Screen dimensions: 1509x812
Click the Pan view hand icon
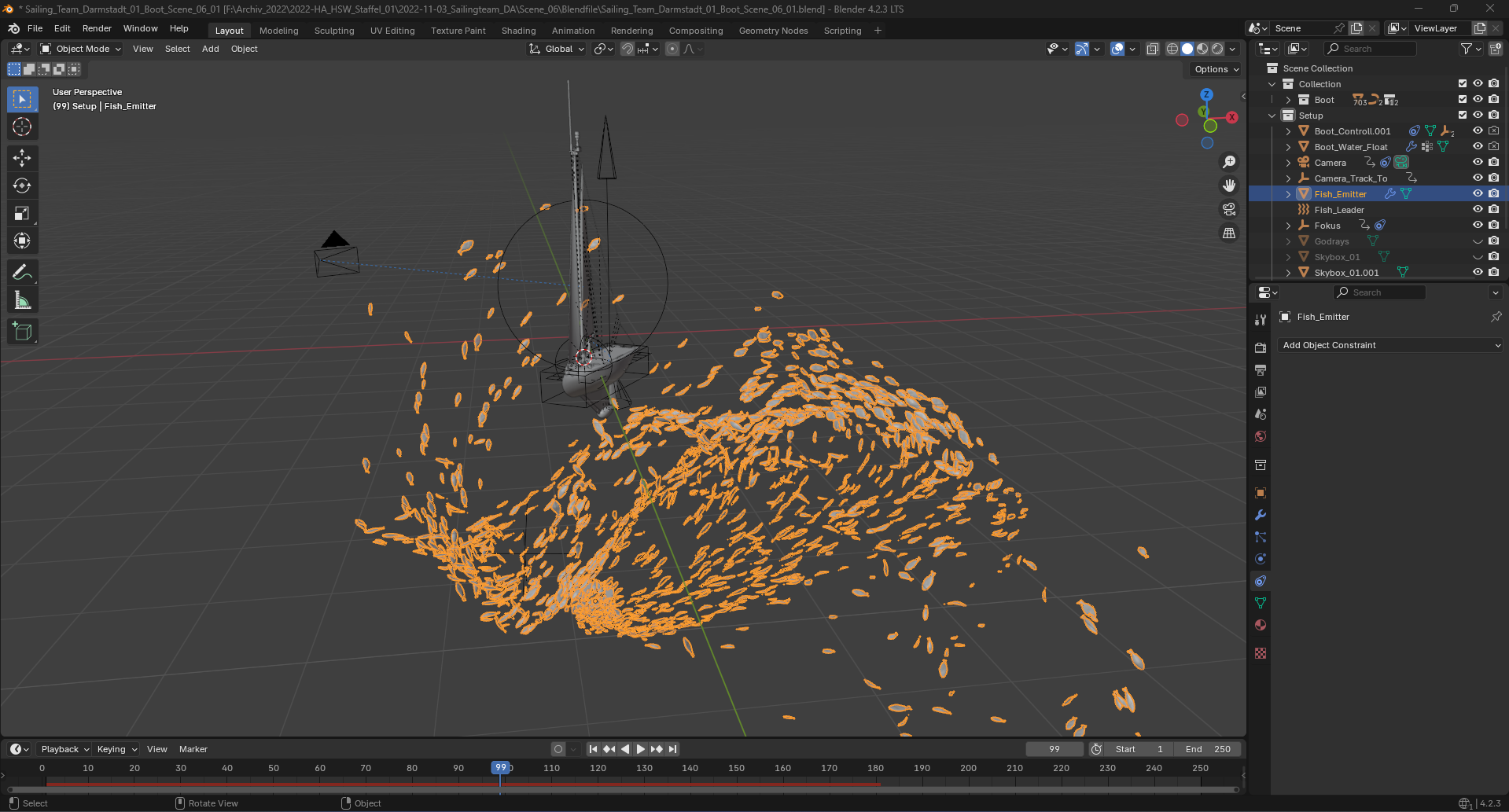point(1229,186)
